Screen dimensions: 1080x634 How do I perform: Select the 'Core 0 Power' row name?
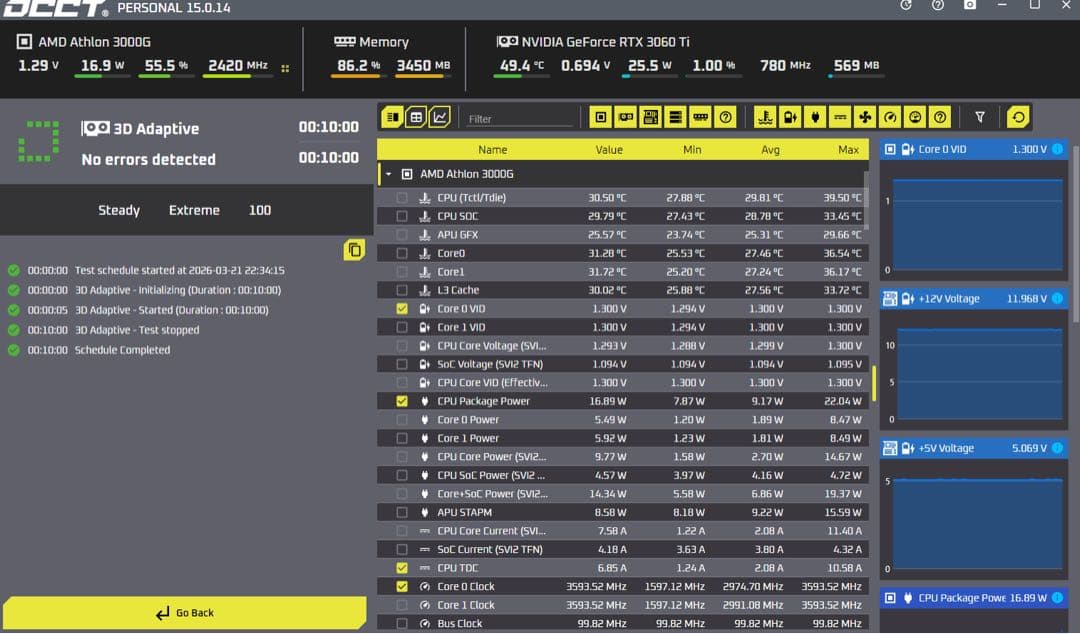point(468,420)
